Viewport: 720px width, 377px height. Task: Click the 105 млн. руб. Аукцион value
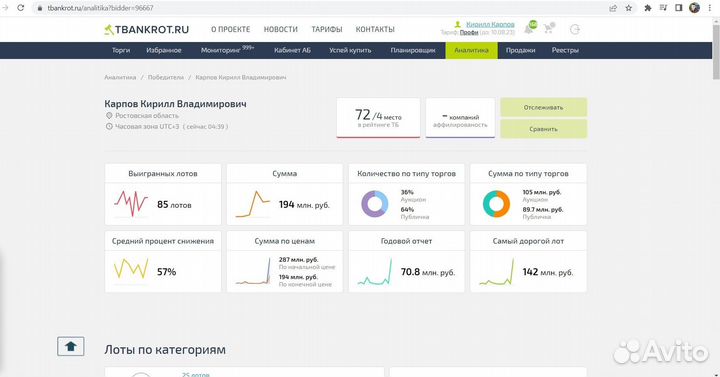(x=542, y=192)
